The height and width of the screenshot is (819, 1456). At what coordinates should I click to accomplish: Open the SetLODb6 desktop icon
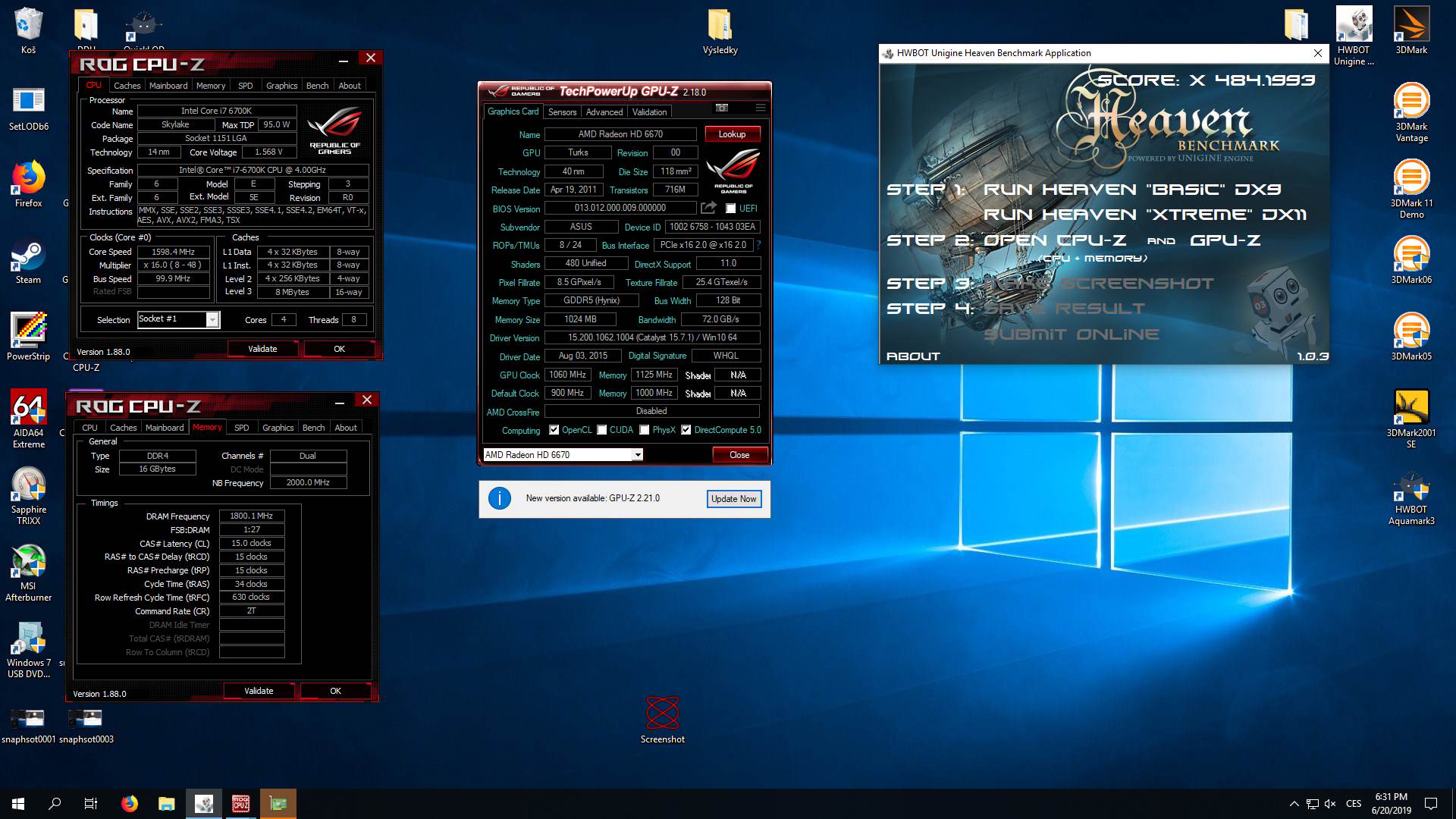click(28, 108)
